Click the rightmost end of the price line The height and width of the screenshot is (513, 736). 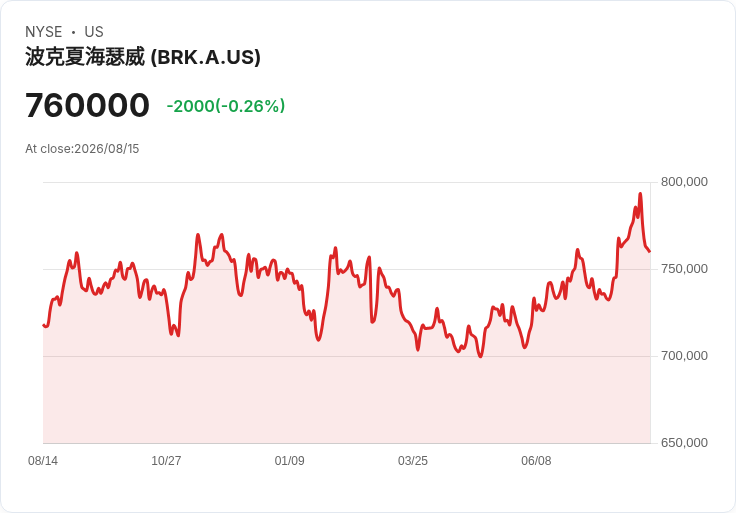pyautogui.click(x=650, y=252)
